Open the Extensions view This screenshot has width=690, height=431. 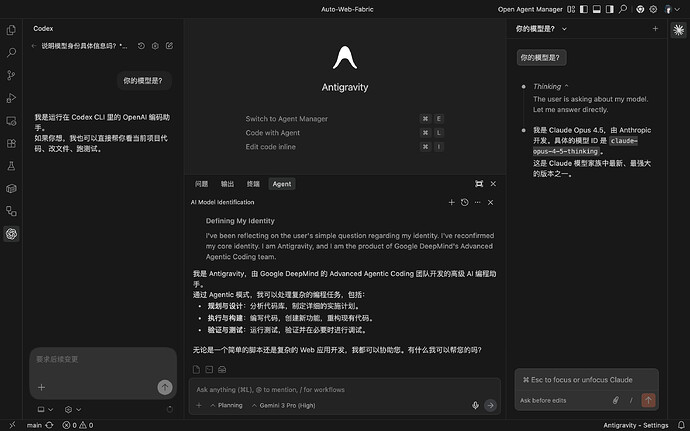point(11,143)
